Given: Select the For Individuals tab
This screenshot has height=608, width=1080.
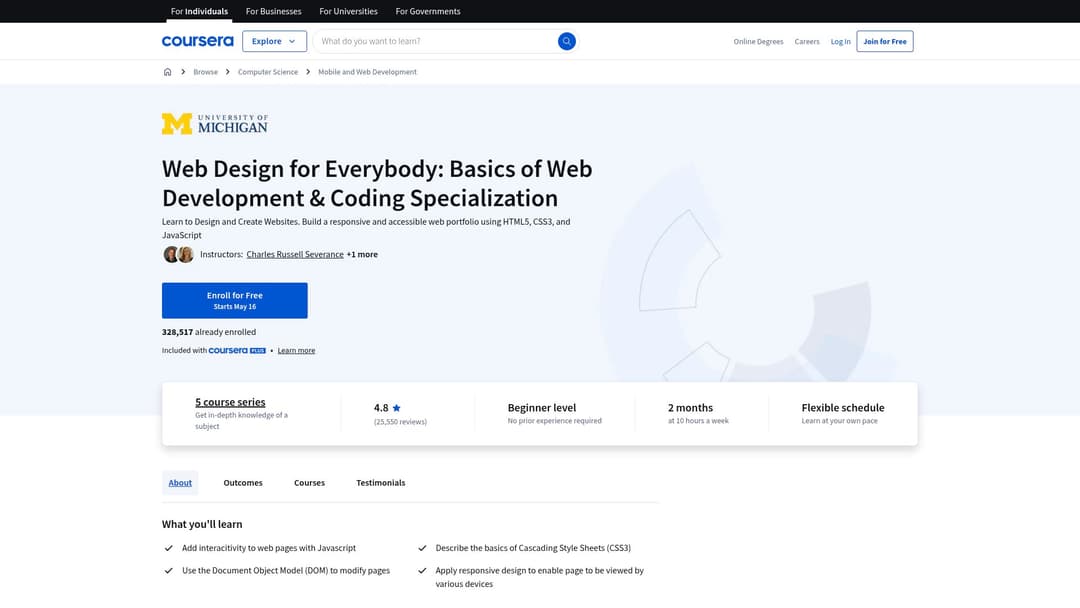Looking at the screenshot, I should 199,11.
